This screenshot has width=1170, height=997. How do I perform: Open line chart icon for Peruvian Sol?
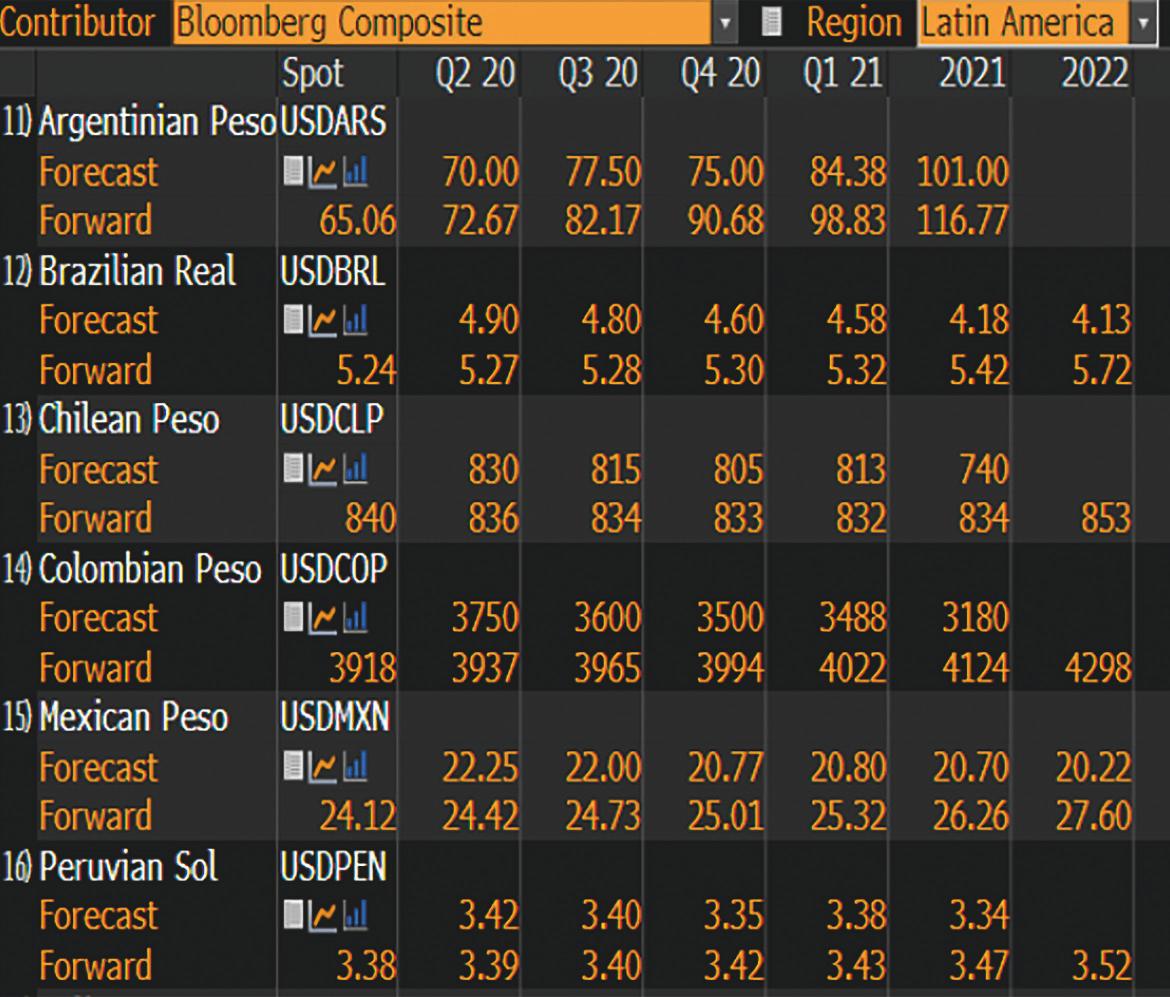pos(324,915)
